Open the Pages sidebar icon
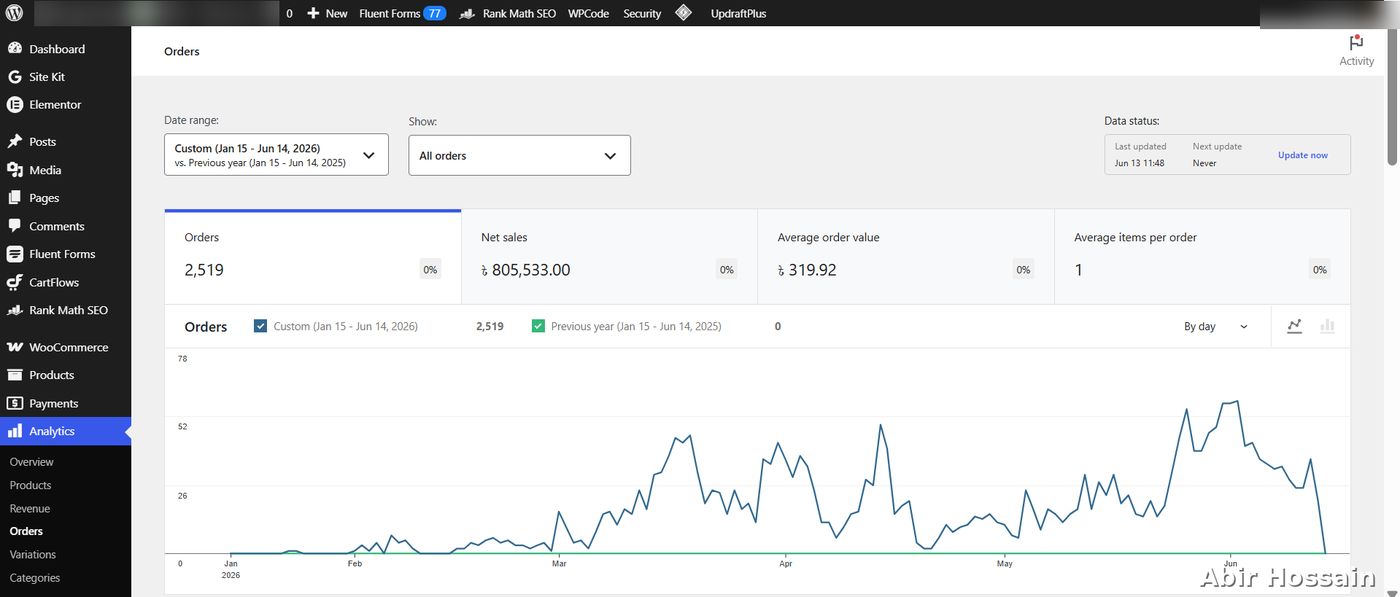Image resolution: width=1400 pixels, height=597 pixels. click(15, 198)
